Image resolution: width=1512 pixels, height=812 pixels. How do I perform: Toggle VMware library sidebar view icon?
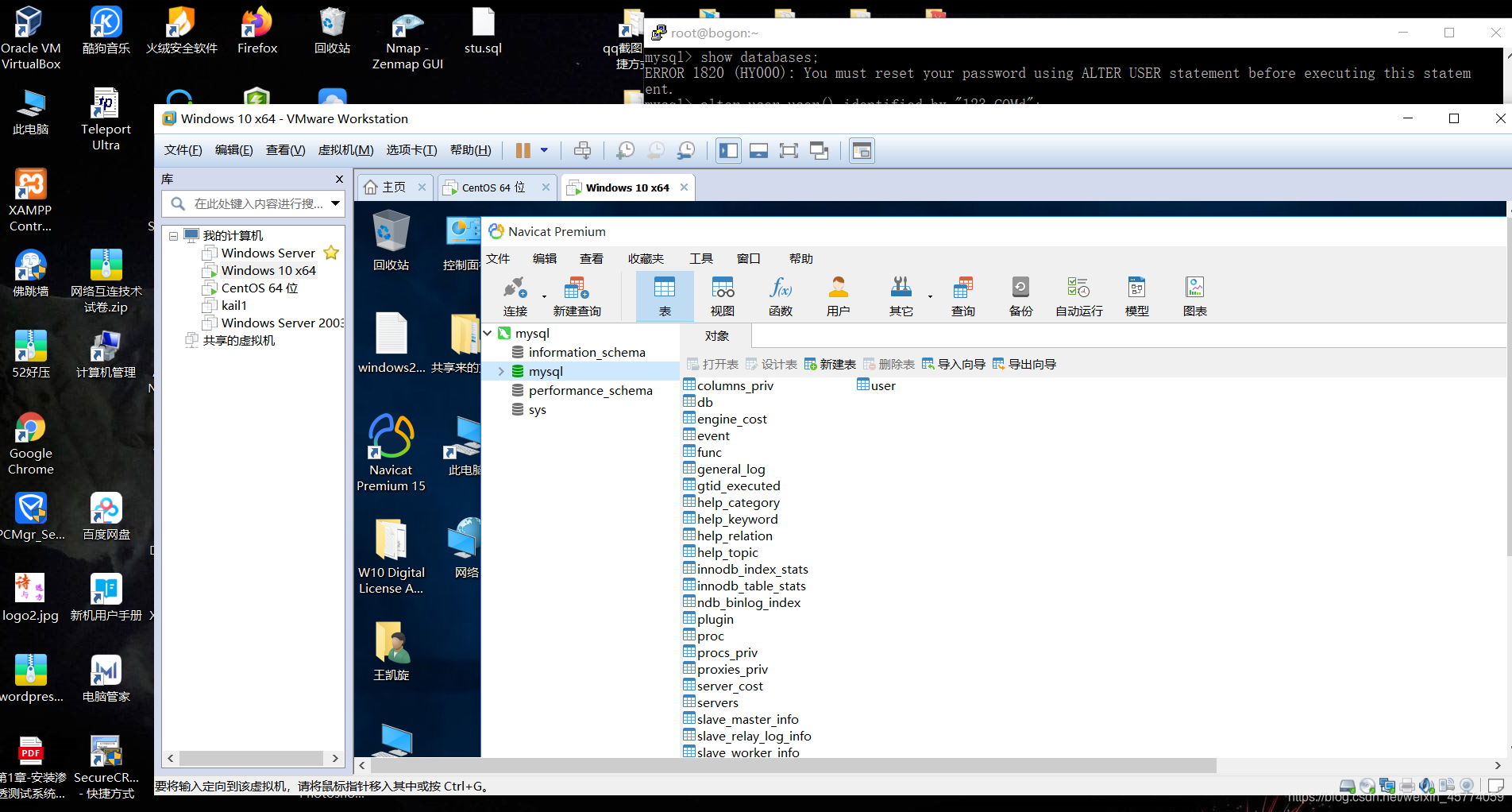pyautogui.click(x=728, y=150)
